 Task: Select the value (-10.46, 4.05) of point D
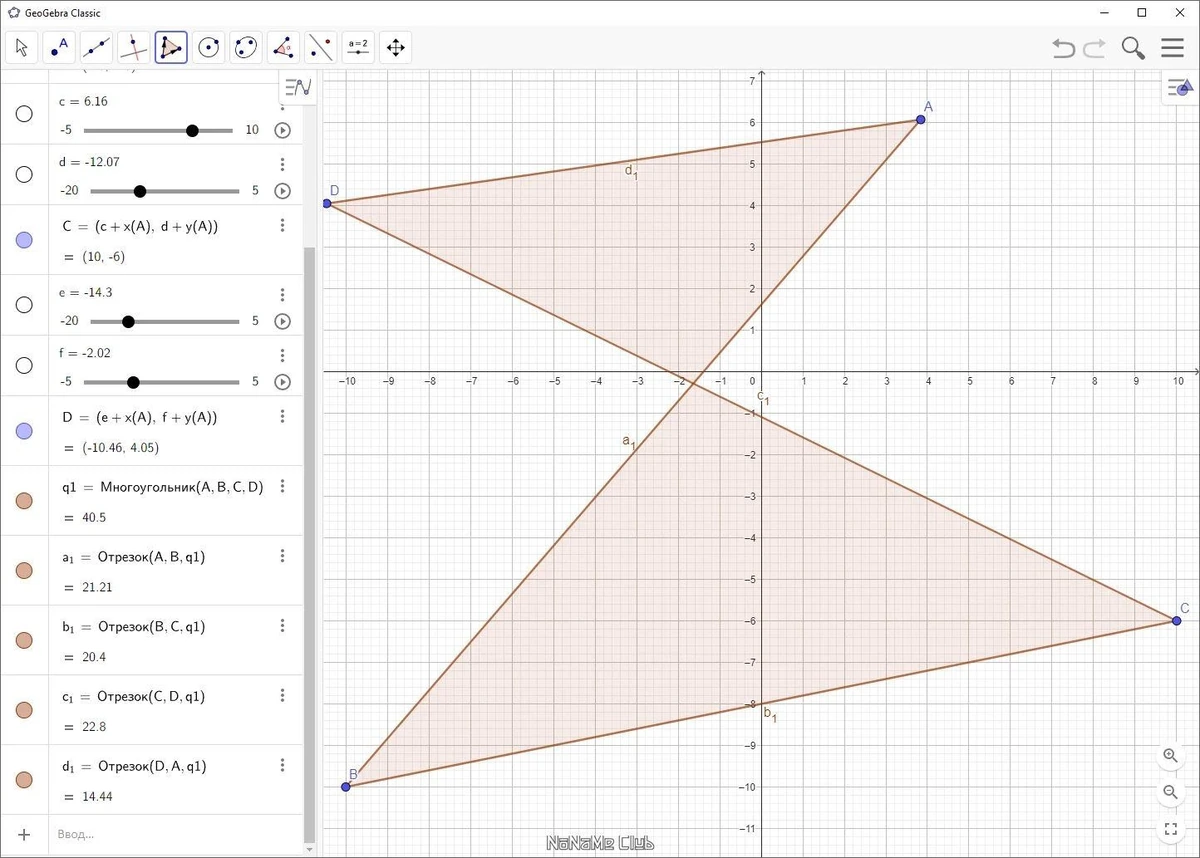(120, 447)
